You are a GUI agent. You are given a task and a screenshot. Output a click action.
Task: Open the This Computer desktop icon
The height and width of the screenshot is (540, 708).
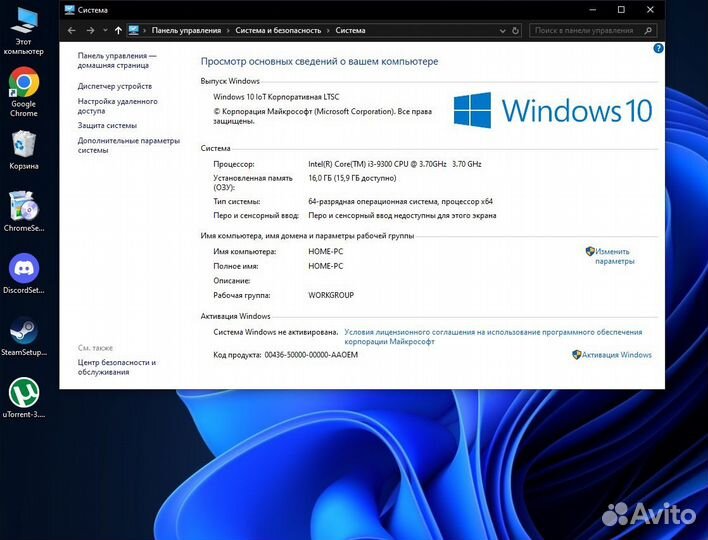click(x=23, y=30)
